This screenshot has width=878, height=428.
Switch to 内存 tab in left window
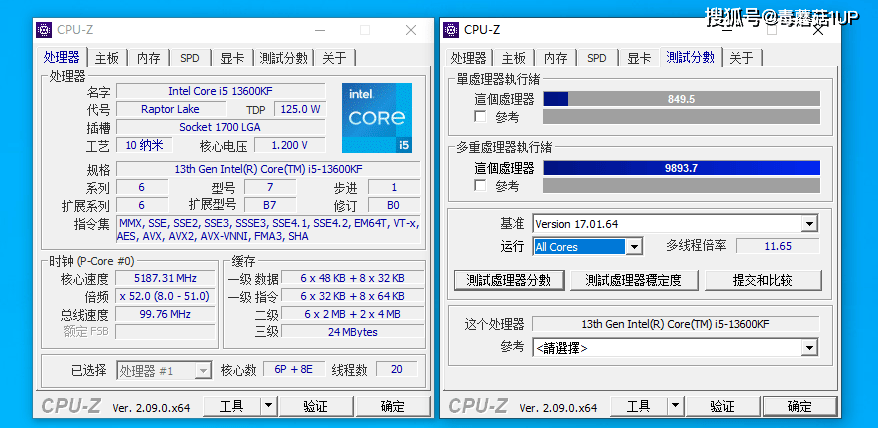pyautogui.click(x=148, y=58)
